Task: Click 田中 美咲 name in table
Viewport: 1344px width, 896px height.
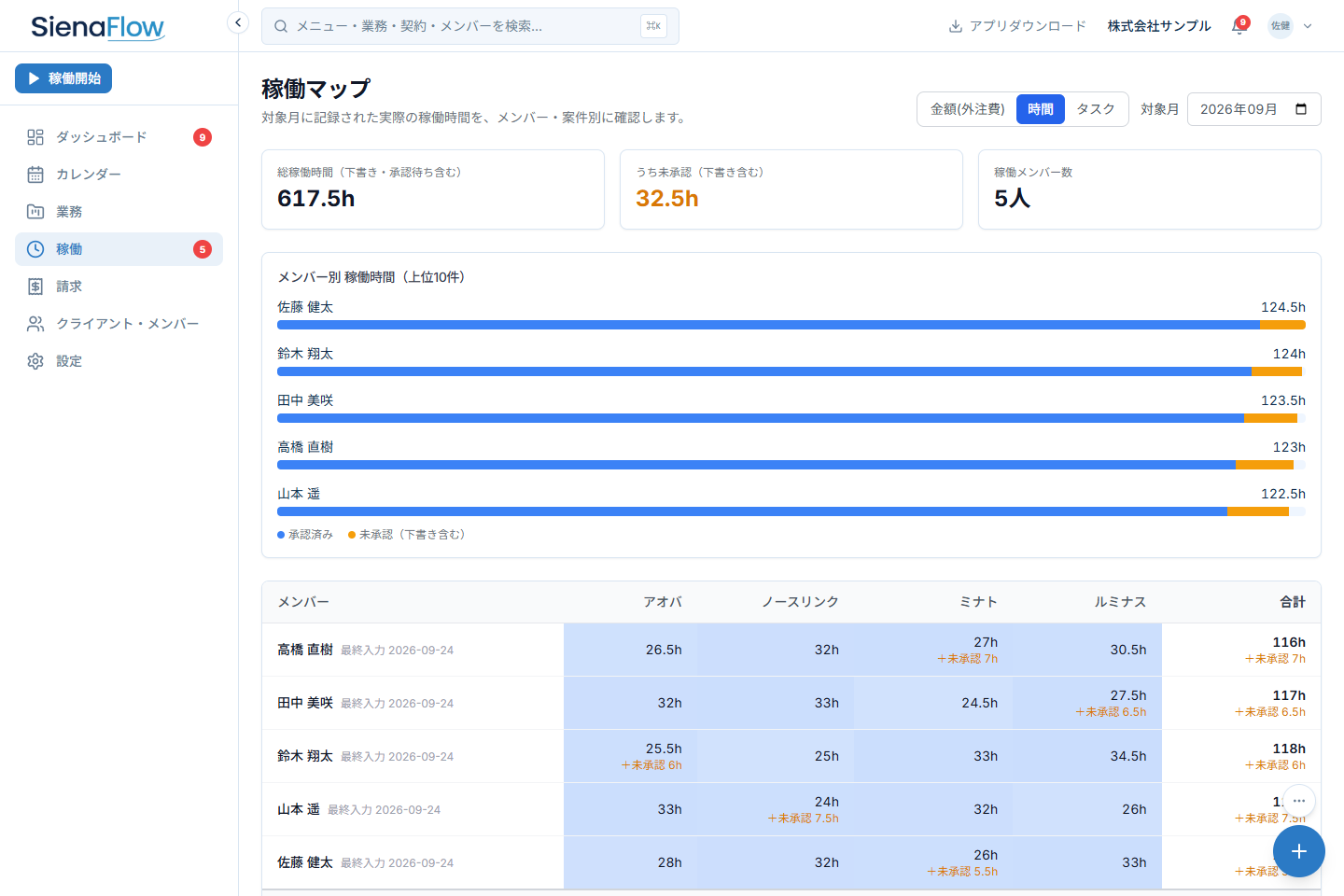Action: 305,703
